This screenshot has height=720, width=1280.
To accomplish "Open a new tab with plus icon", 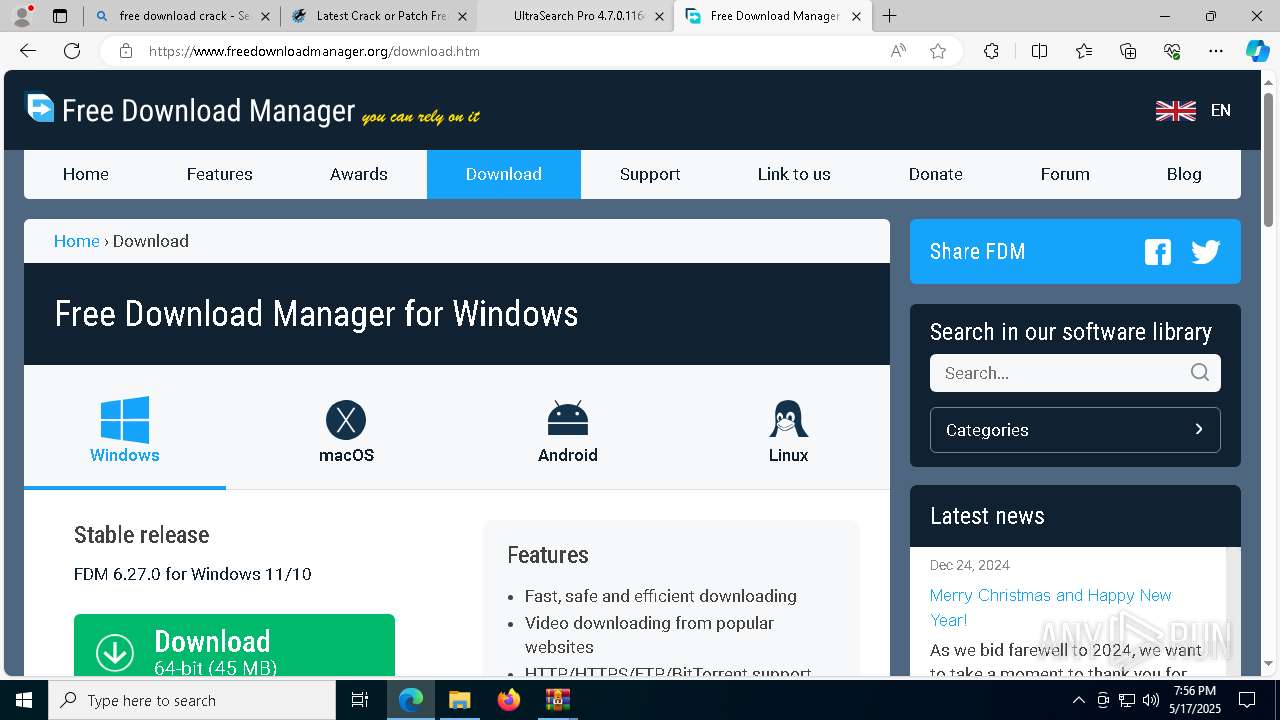I will coord(889,16).
